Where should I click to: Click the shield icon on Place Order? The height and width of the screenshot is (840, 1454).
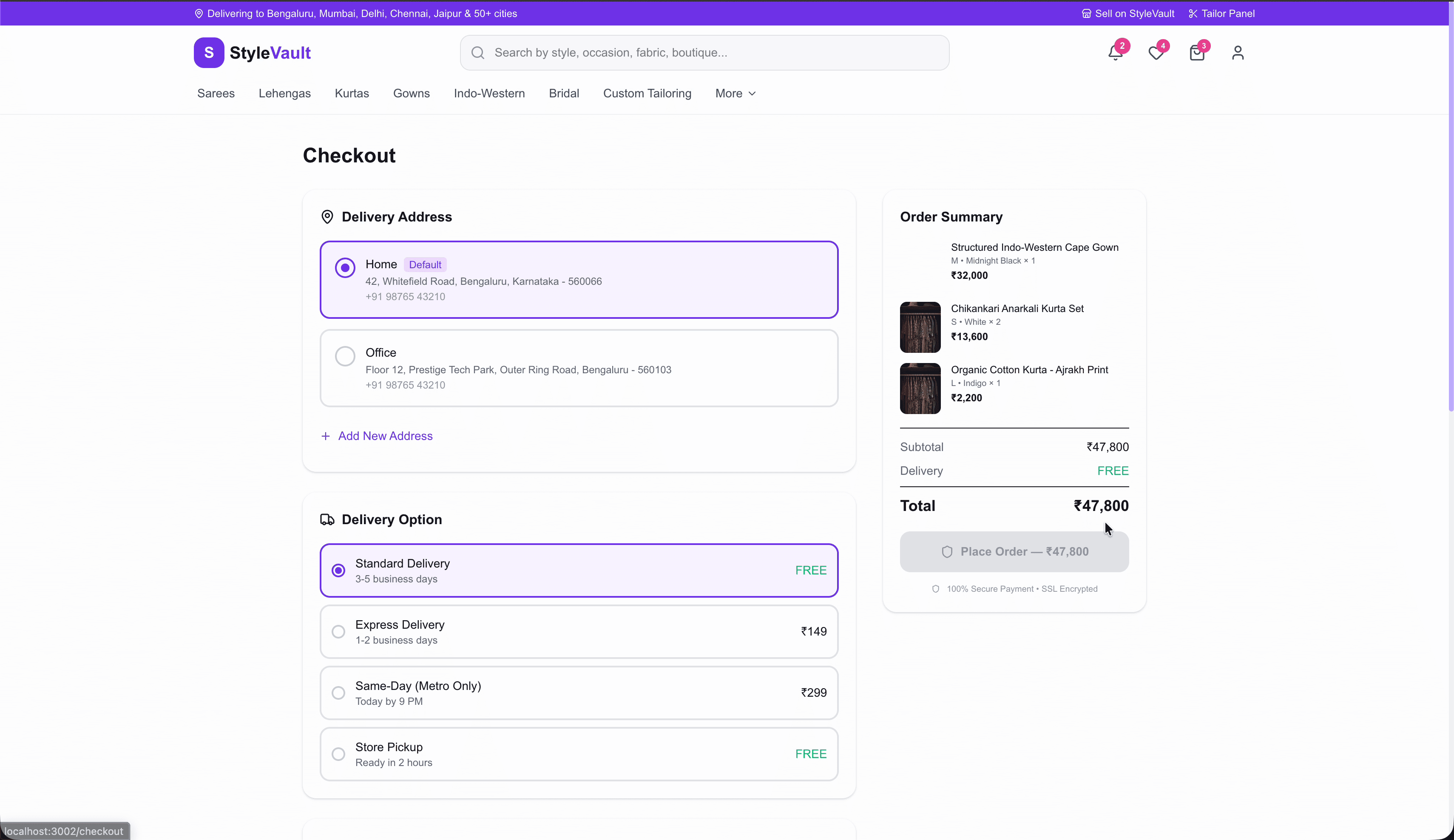(x=946, y=551)
